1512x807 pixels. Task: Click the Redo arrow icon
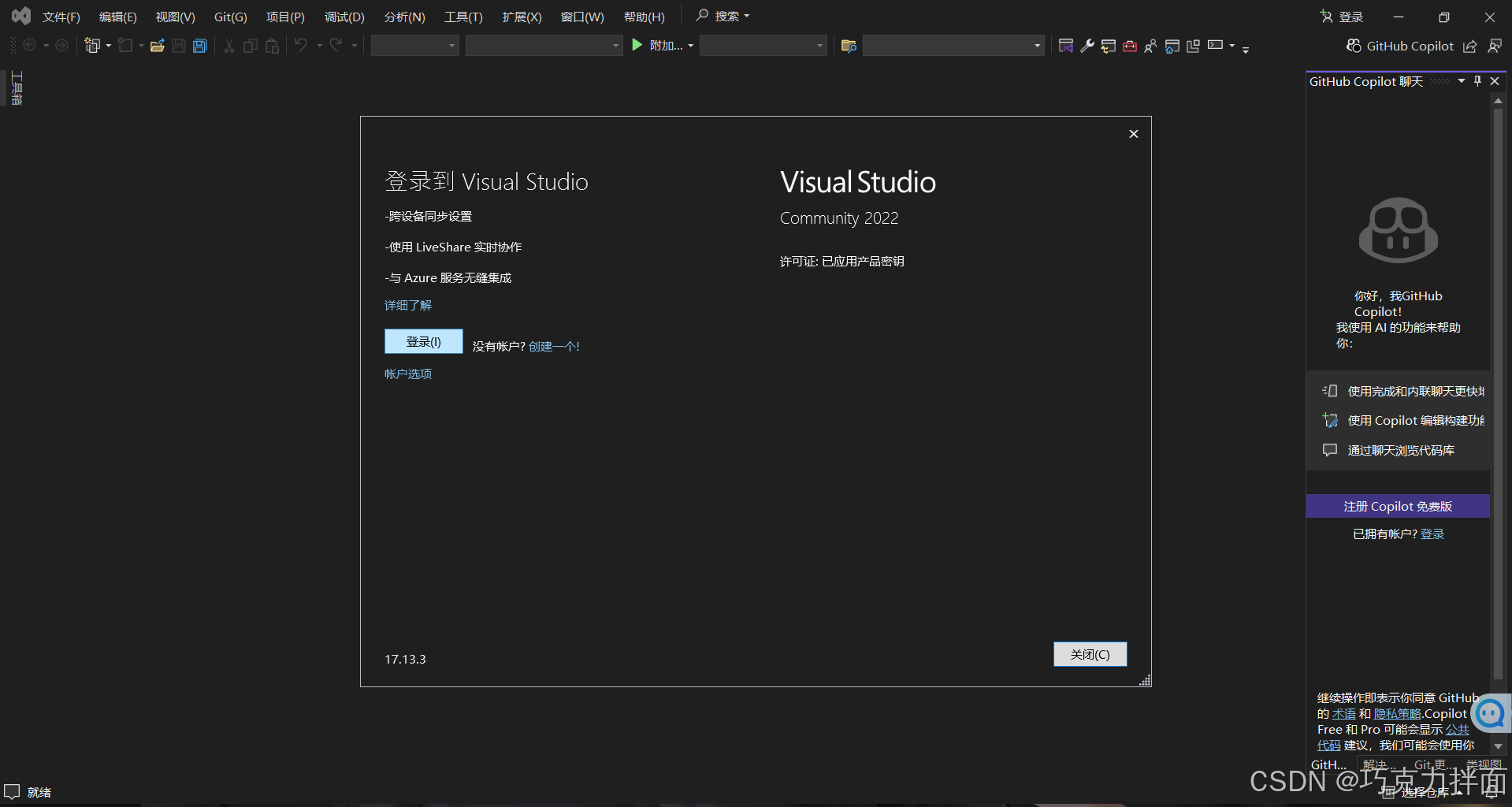click(336, 46)
